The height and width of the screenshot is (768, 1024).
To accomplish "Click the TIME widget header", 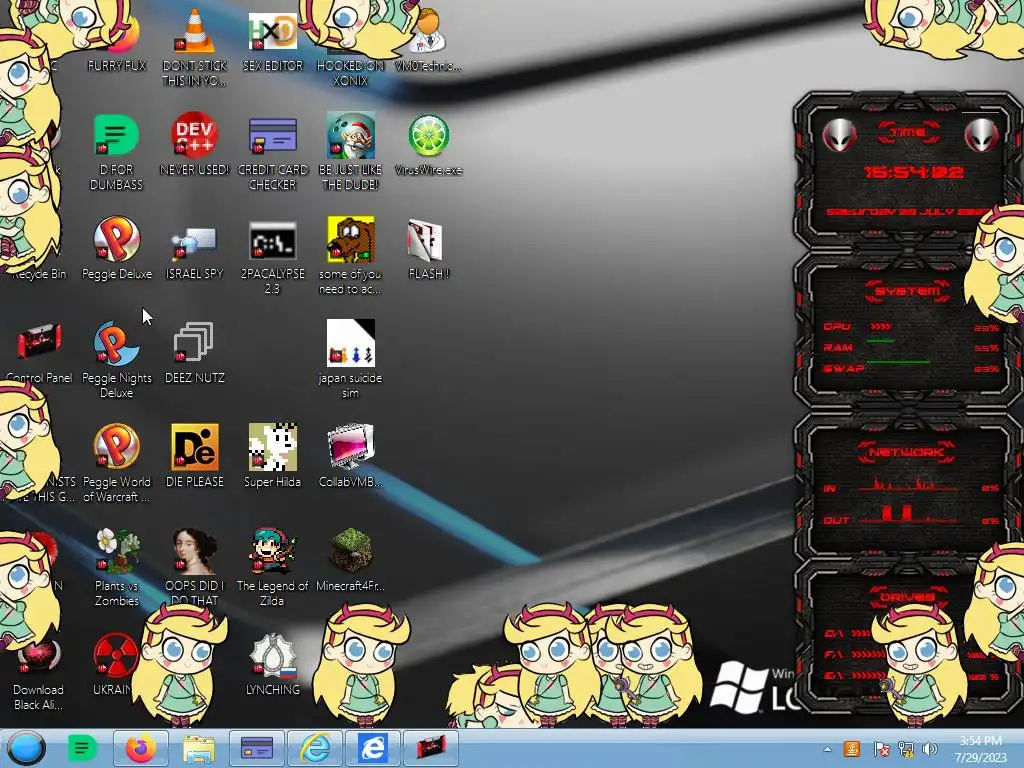I will (x=908, y=133).
